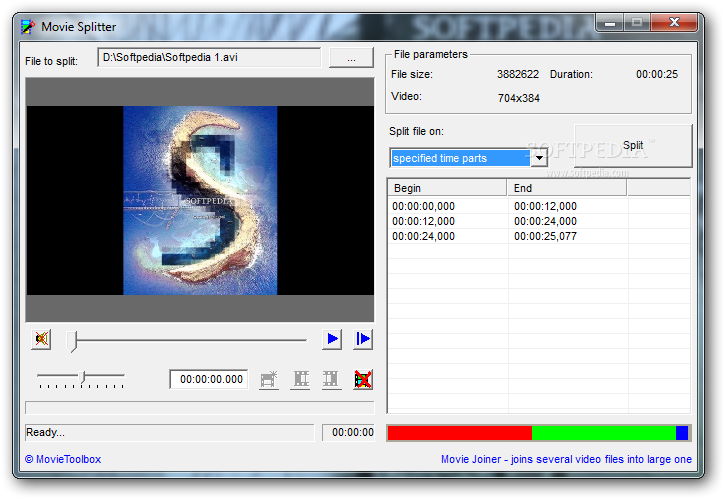Screen dimensions: 725x499
Task: Click the 00:00:00.000 time position field
Action: click(x=209, y=379)
